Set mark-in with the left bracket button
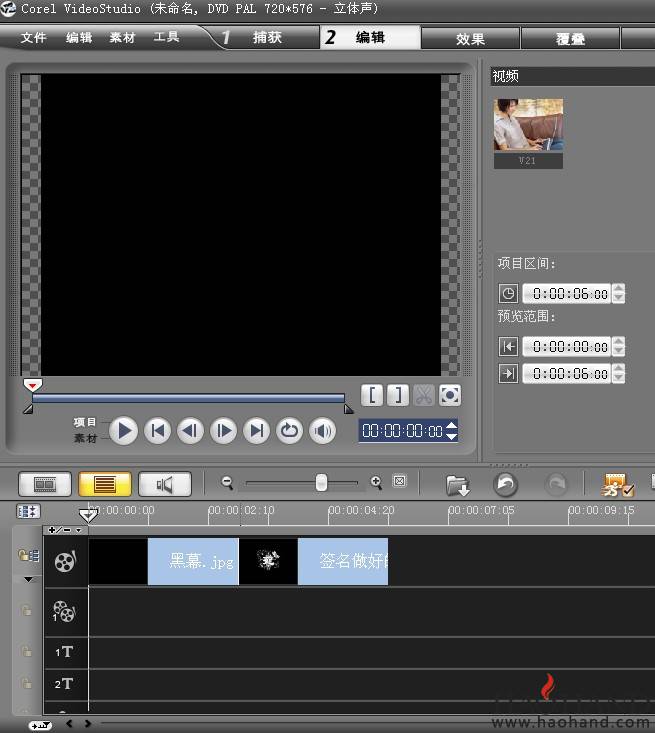 click(372, 395)
